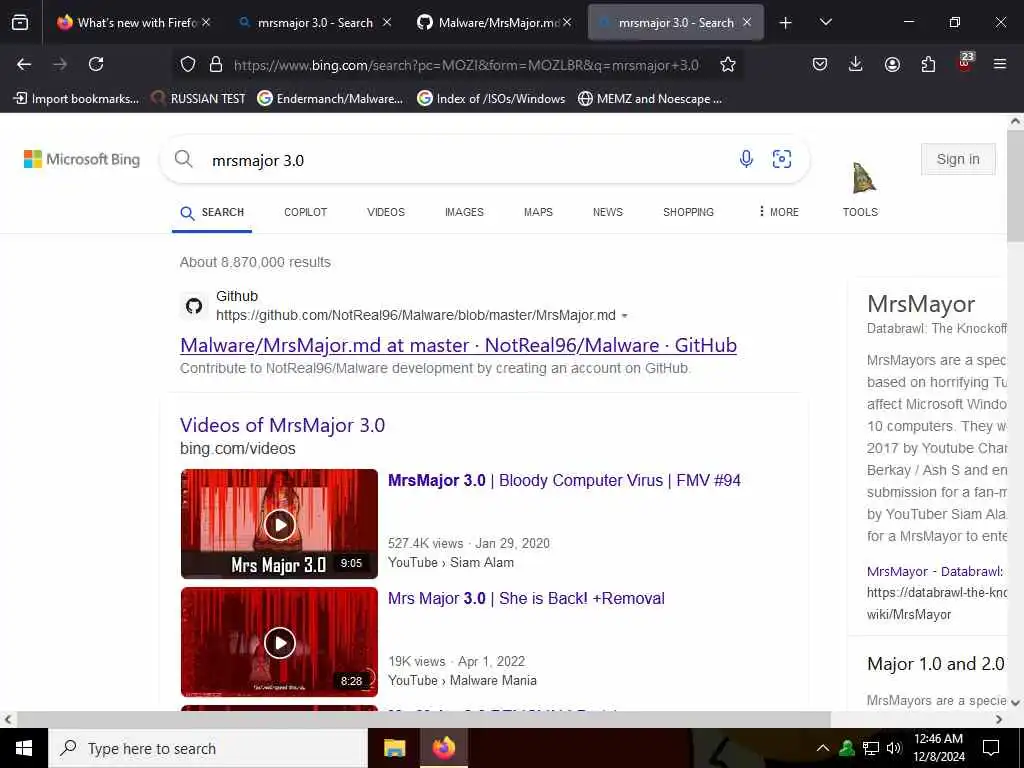This screenshot has height=768, width=1024.
Task: Select the MAPS search tab
Action: point(538,212)
